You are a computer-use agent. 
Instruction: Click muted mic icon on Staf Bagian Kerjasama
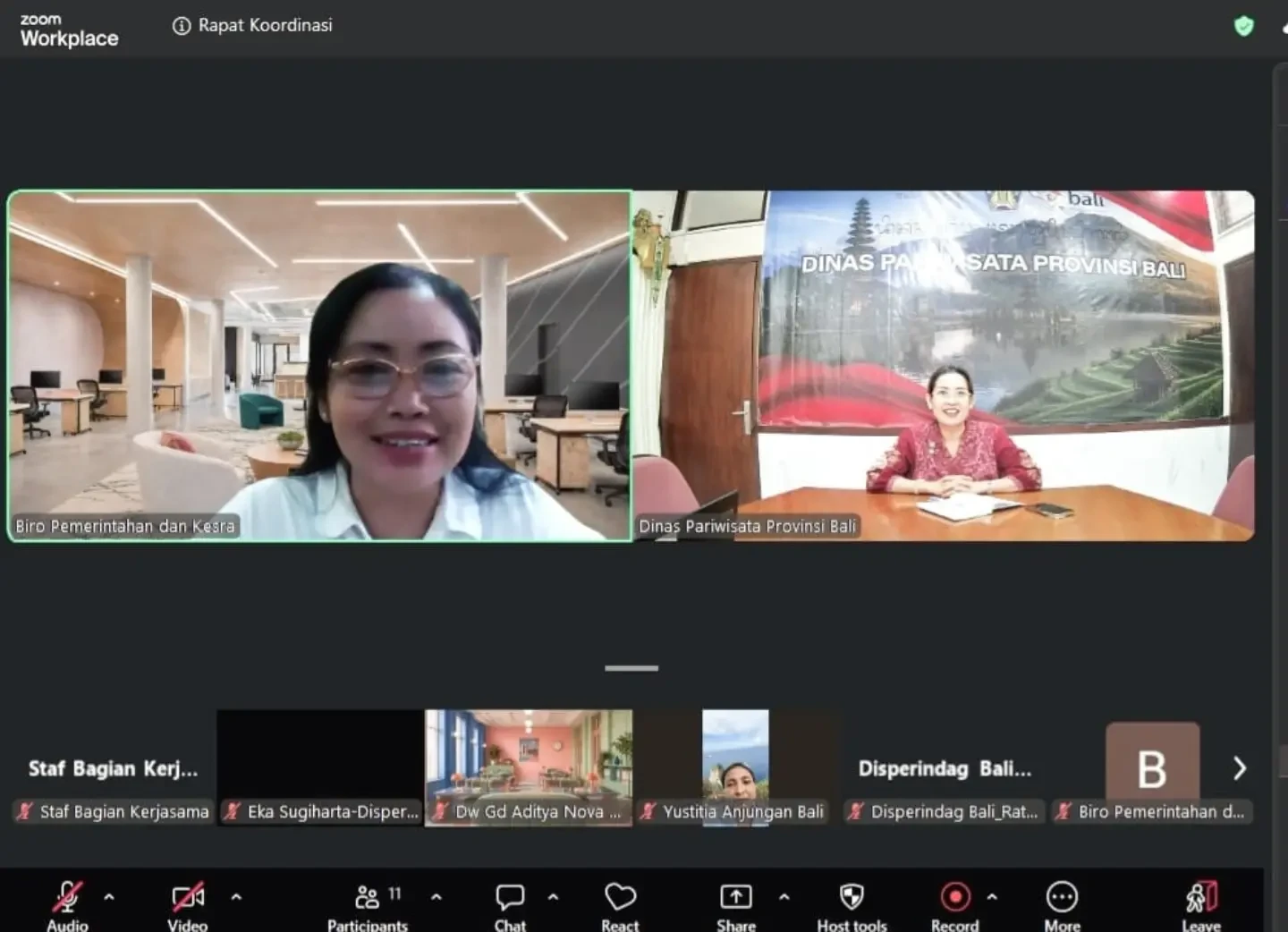pos(25,811)
